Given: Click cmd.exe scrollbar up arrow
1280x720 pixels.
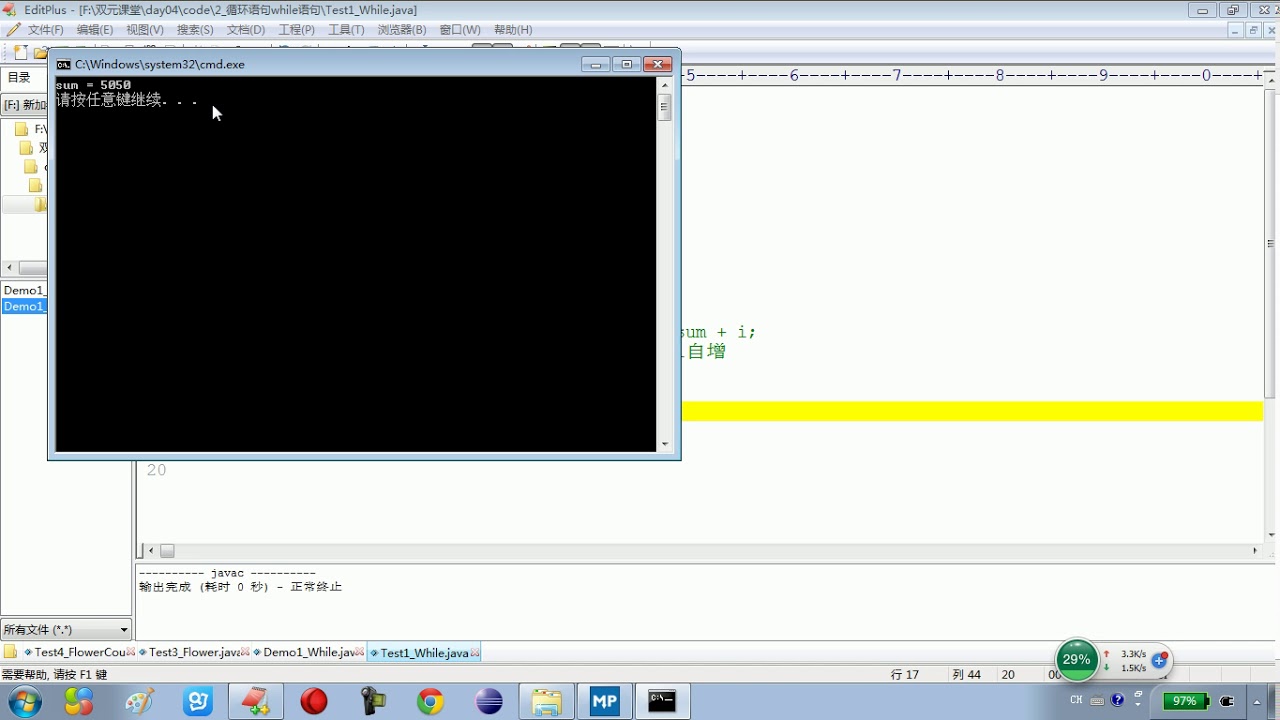Looking at the screenshot, I should click(665, 85).
